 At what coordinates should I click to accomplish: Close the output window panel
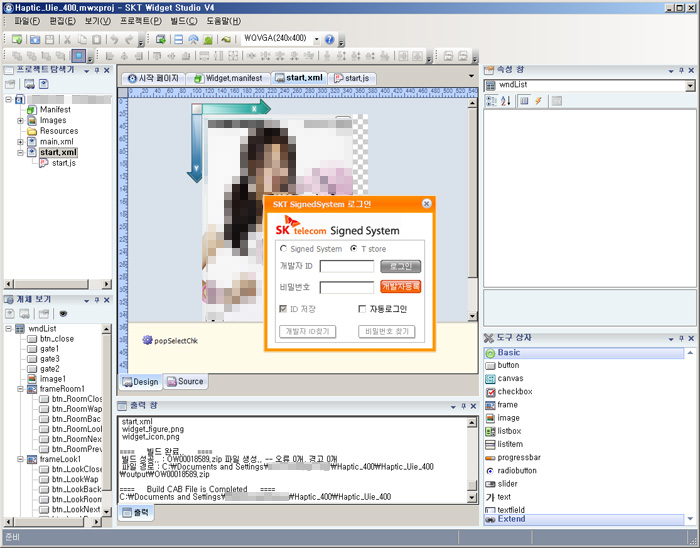pos(474,406)
